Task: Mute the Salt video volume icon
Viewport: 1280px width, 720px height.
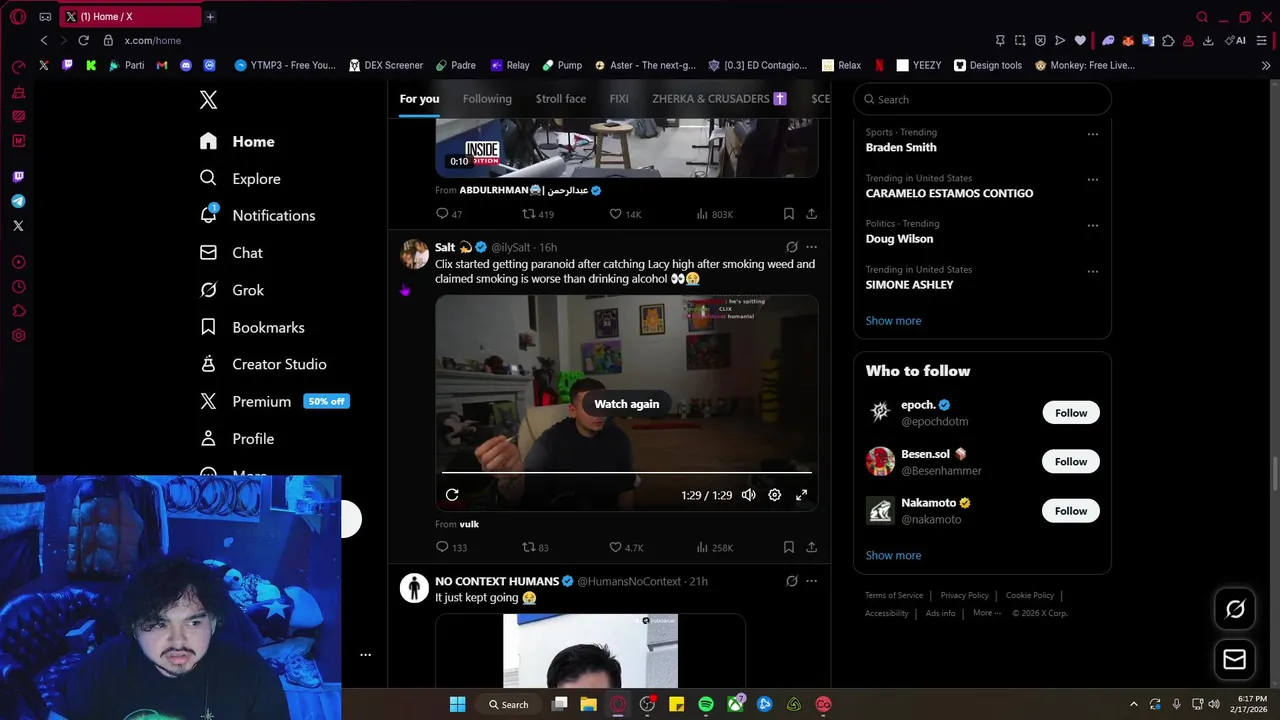Action: pyautogui.click(x=748, y=495)
